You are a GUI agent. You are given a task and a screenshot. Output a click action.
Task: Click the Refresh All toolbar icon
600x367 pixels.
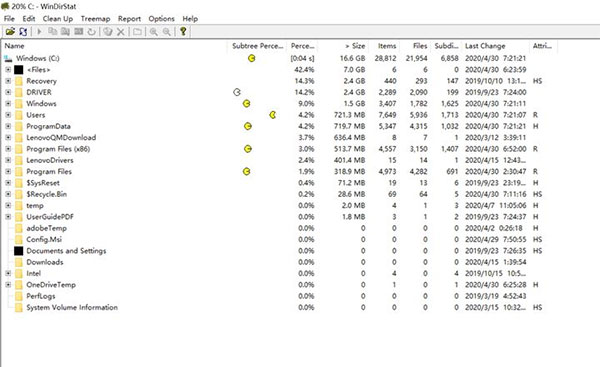pos(23,31)
